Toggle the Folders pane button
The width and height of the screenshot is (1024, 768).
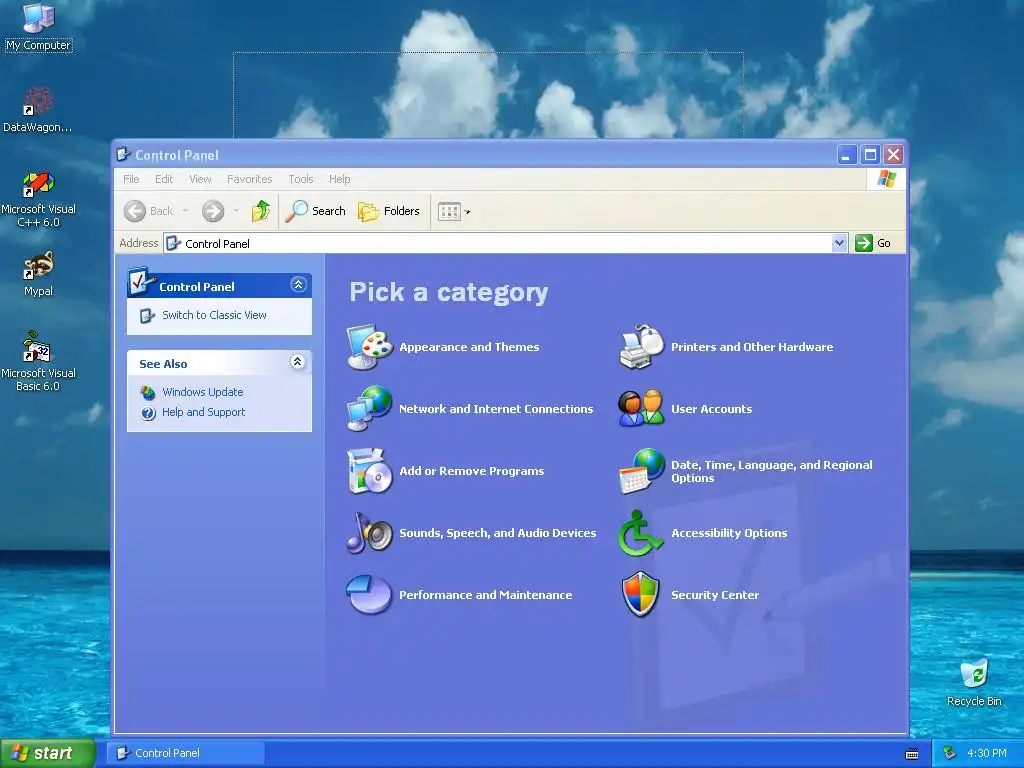(x=389, y=211)
